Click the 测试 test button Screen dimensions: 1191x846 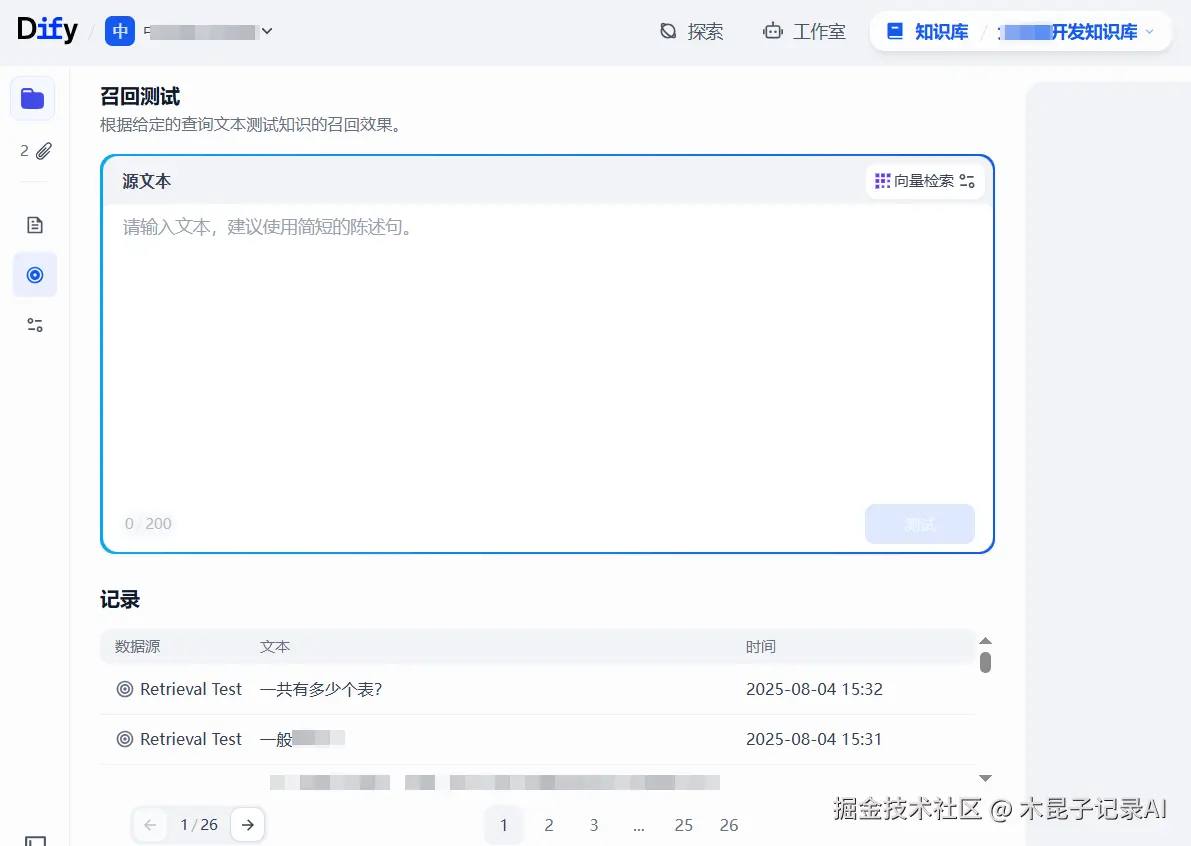pyautogui.click(x=919, y=523)
